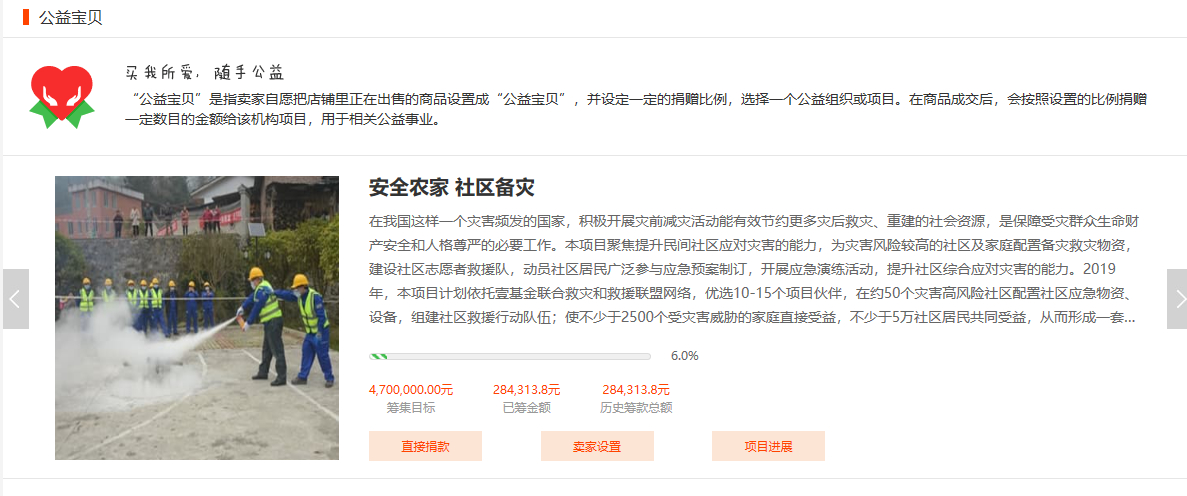This screenshot has width=1187, height=496.
Task: Click the 历史筹款总额 label
Action: click(636, 408)
